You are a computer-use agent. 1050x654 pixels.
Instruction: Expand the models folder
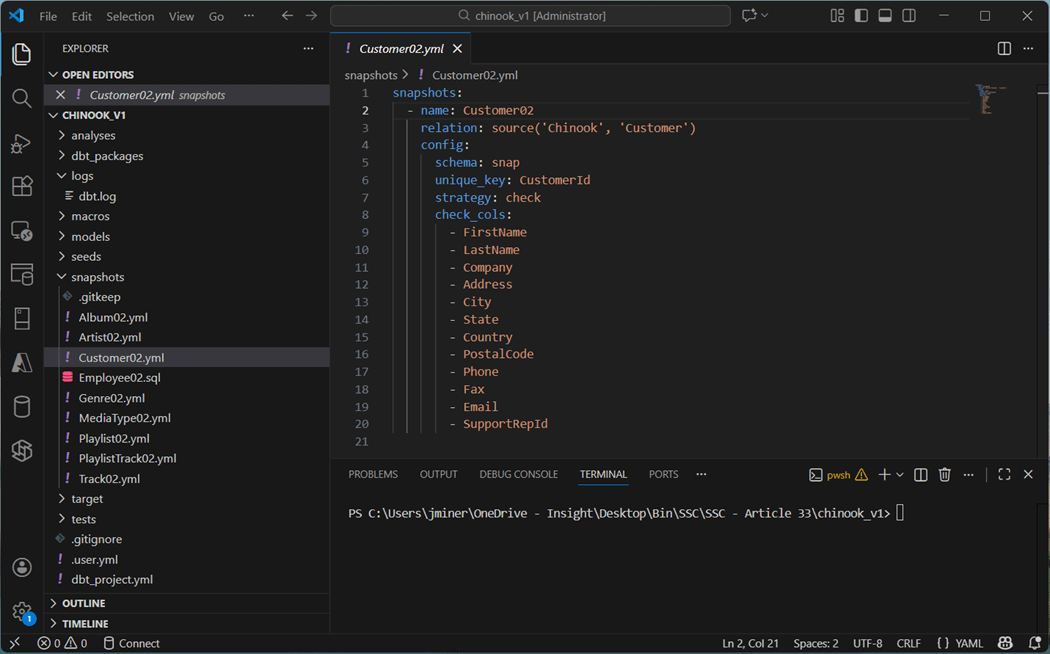pos(90,237)
